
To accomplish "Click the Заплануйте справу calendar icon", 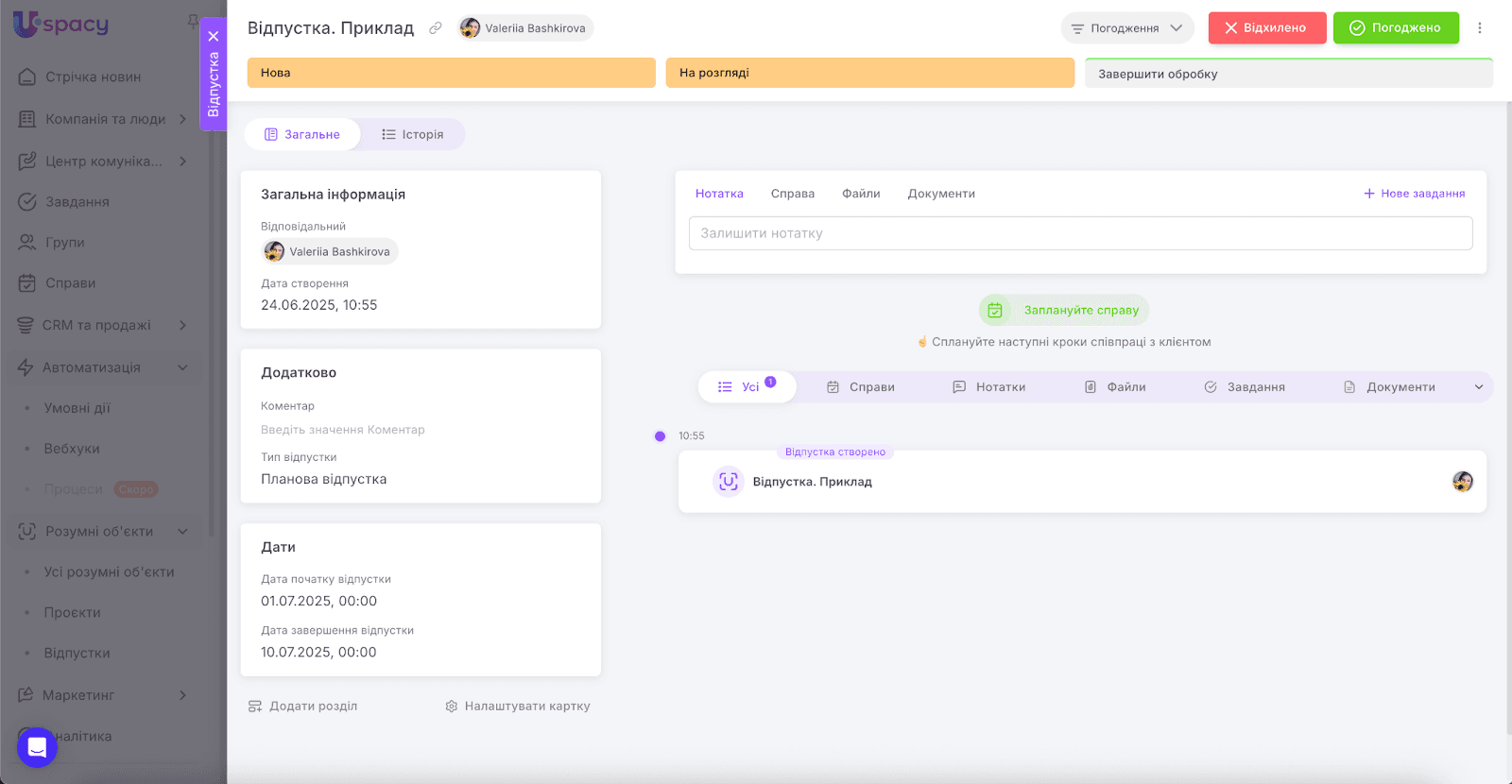I will tap(995, 310).
